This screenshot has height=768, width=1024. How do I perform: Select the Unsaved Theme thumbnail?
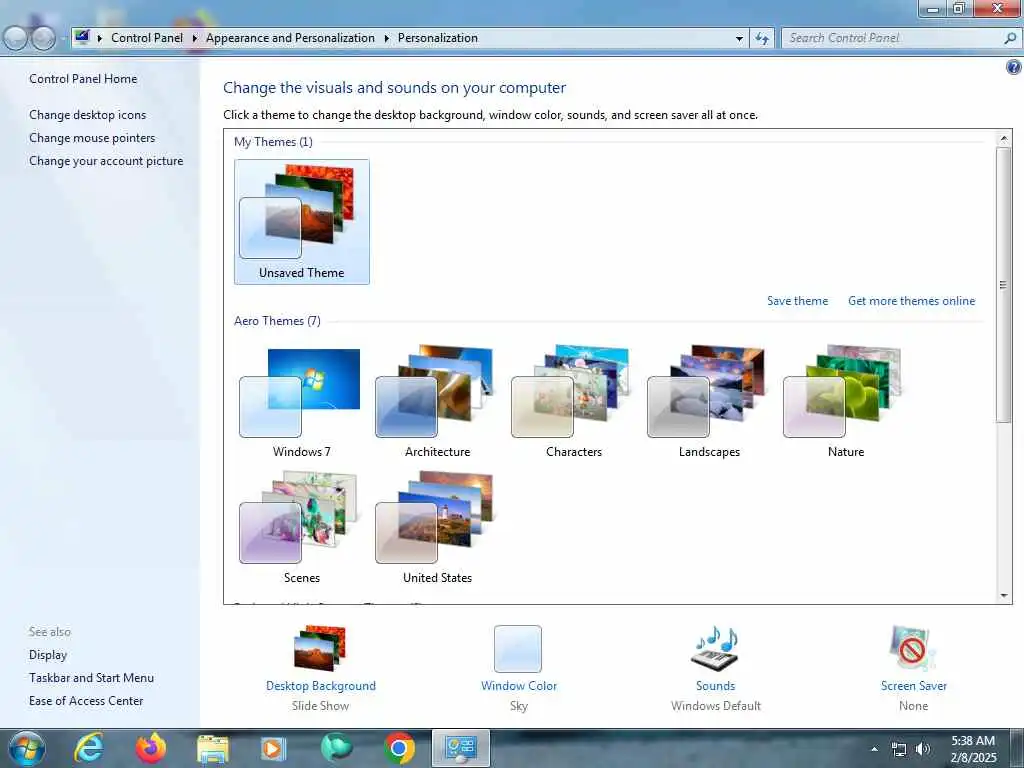coord(302,221)
